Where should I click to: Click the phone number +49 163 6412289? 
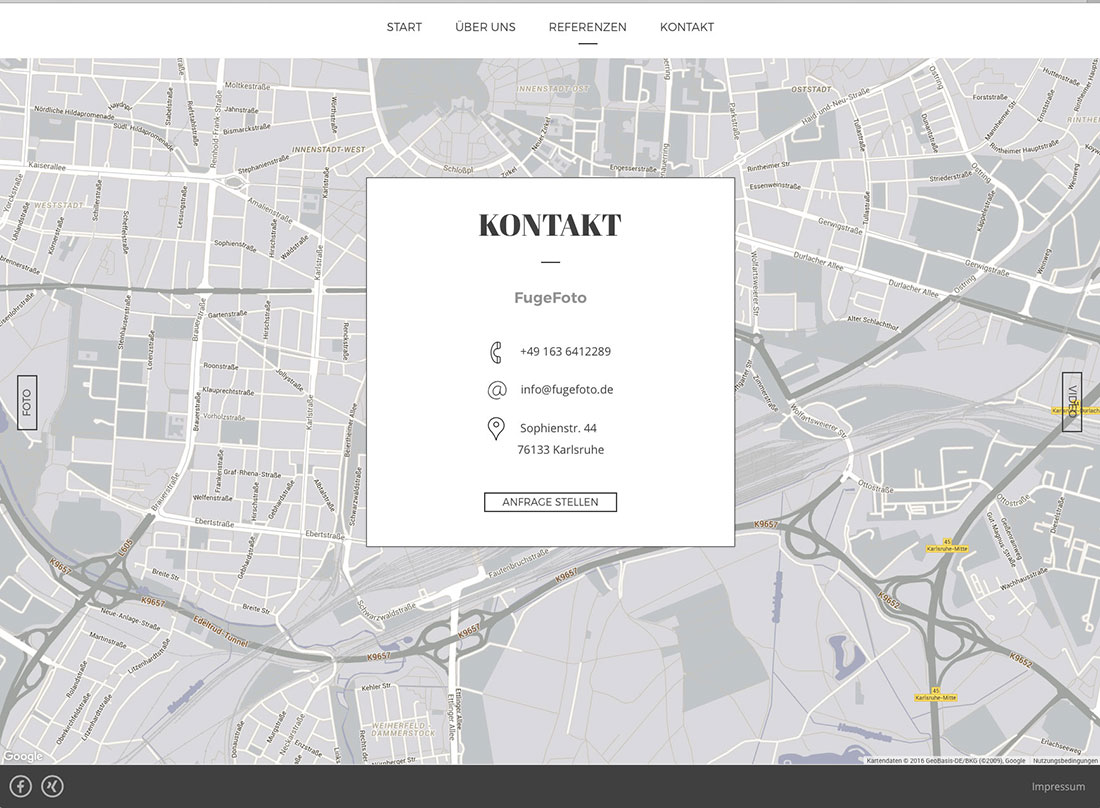click(x=565, y=352)
